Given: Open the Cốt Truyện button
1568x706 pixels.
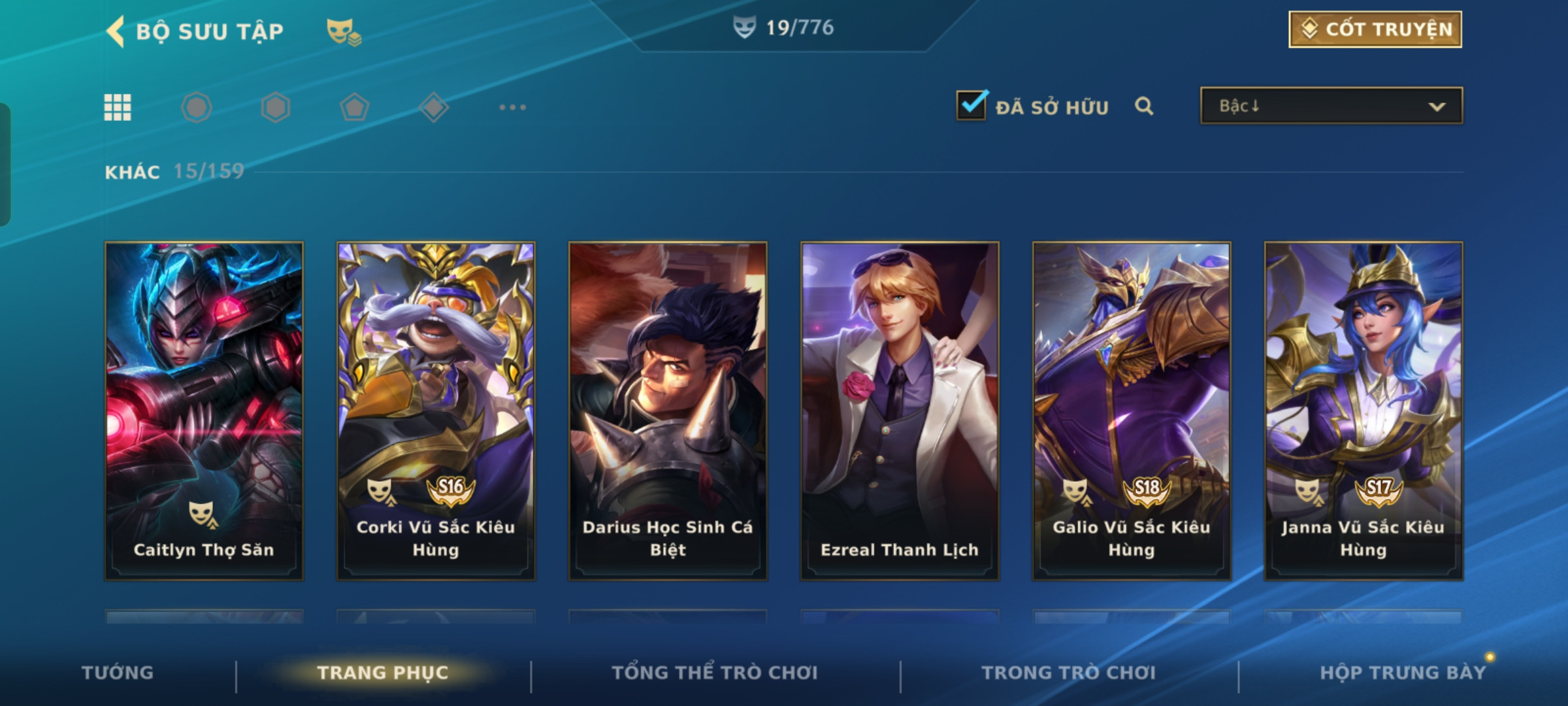Looking at the screenshot, I should pos(1375,29).
